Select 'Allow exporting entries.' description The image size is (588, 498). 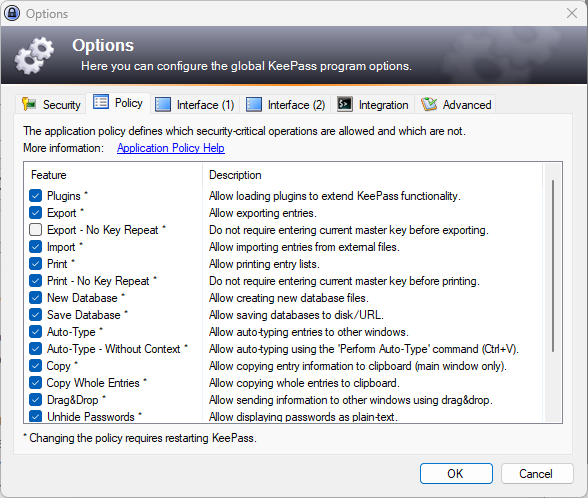(262, 213)
